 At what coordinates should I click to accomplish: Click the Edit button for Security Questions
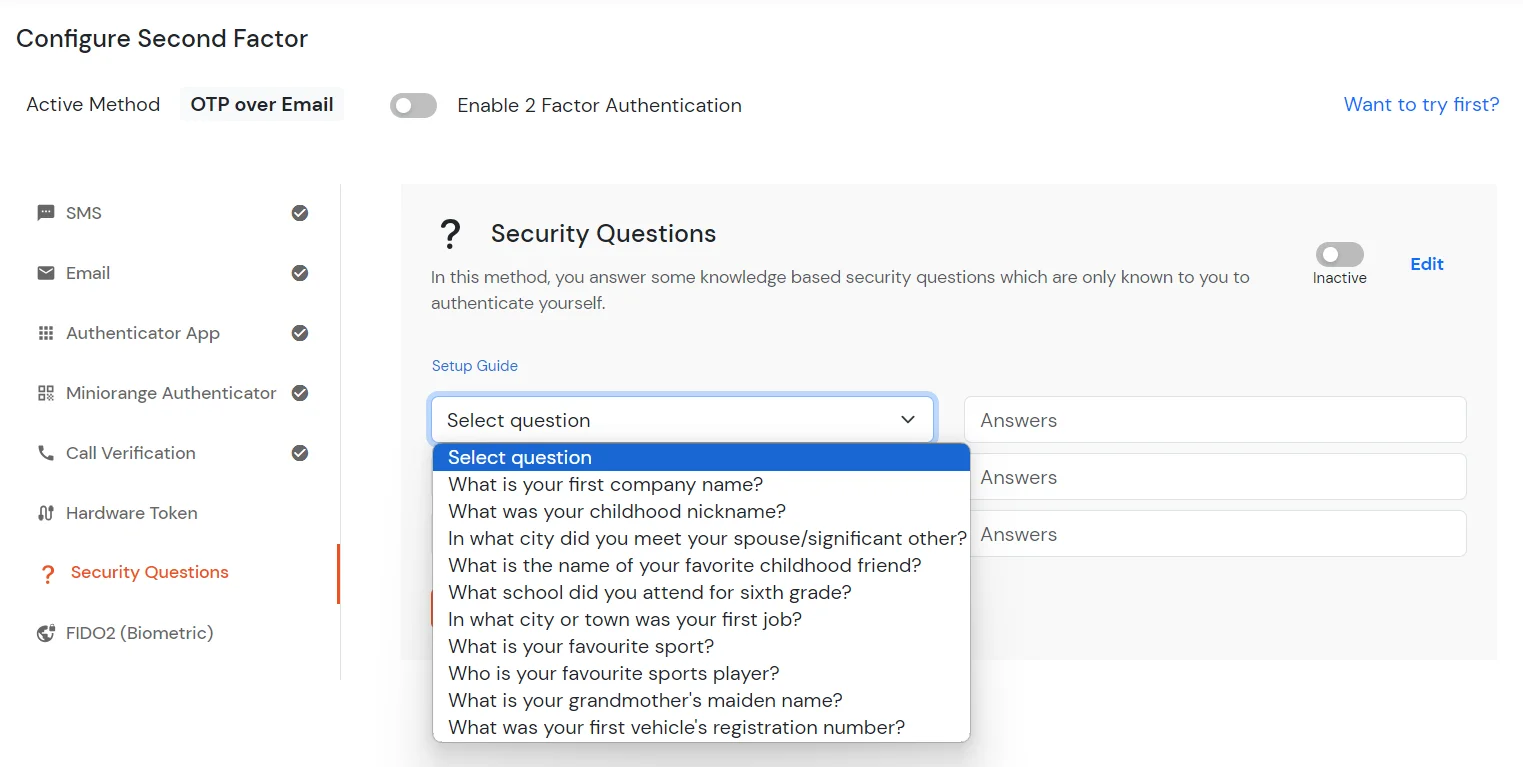coord(1426,264)
